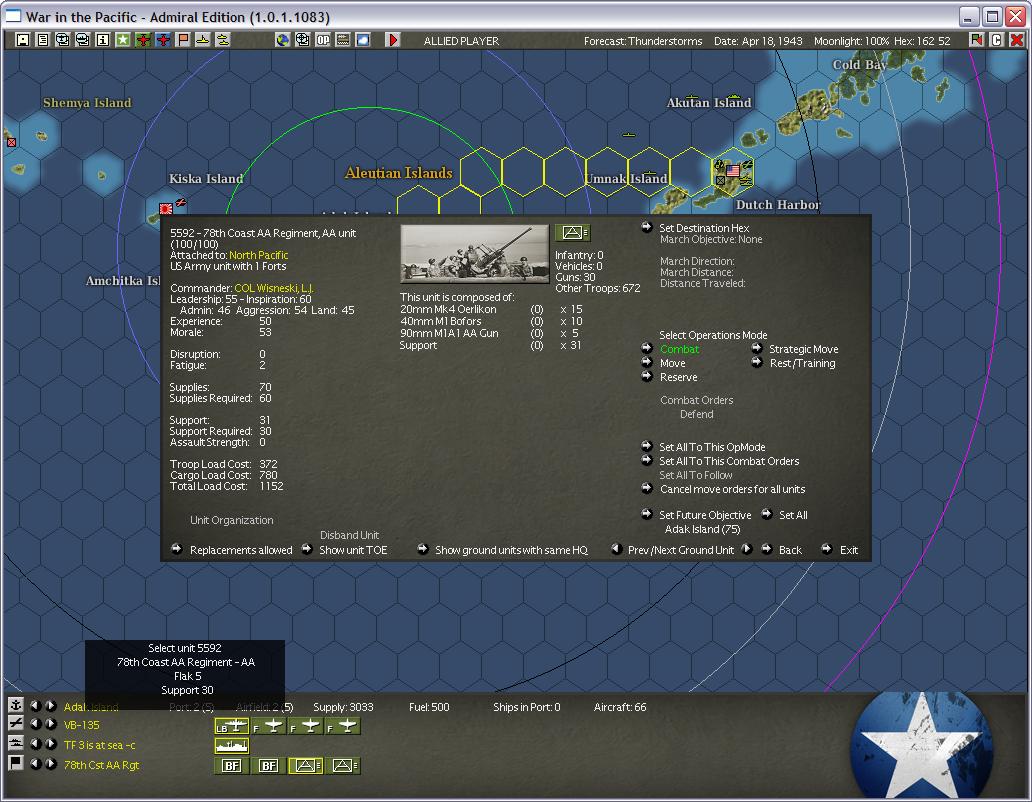Go to next ground unit arrow

[746, 549]
